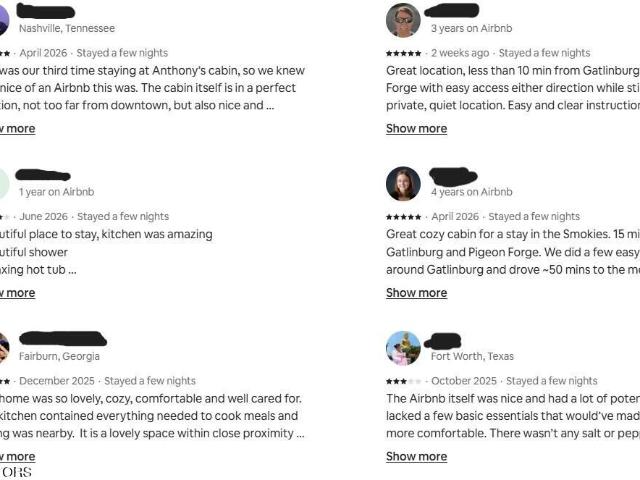Click the redacted name above Fort Worth, Texas
The image size is (640, 480).
443,341
